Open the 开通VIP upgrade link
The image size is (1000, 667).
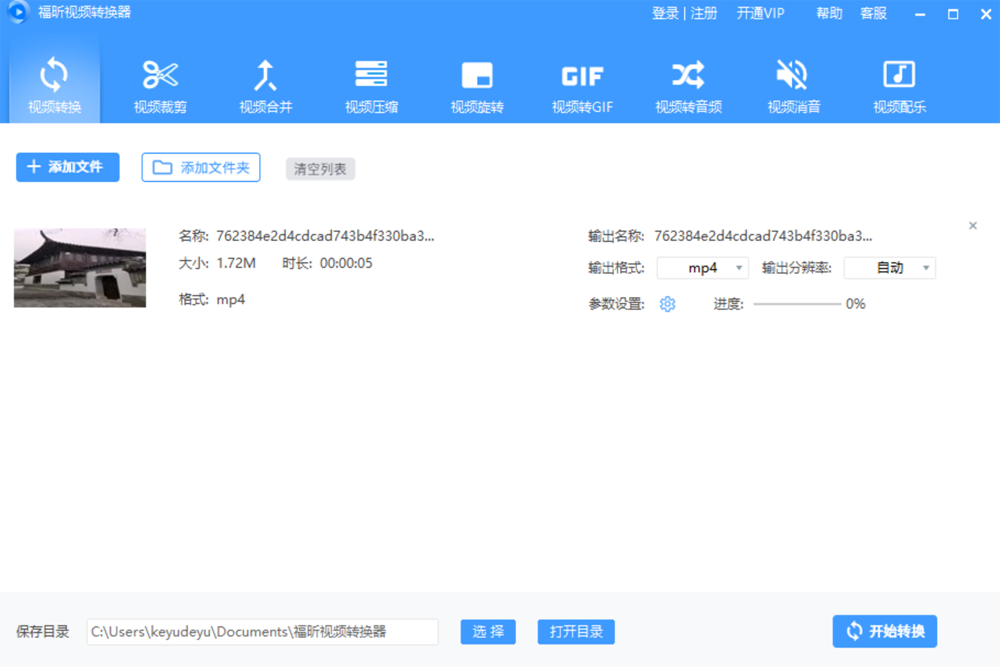pyautogui.click(x=761, y=13)
